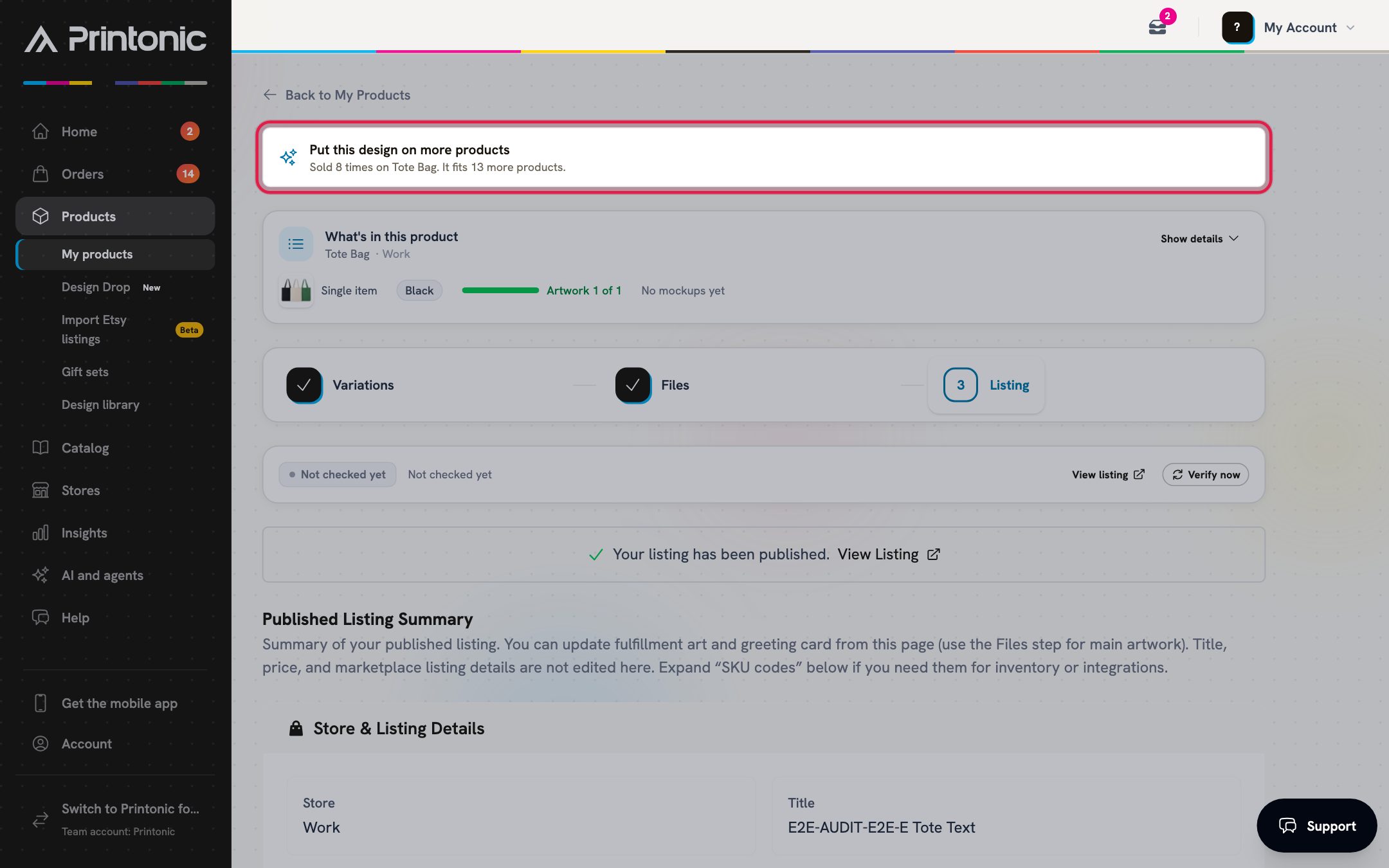The width and height of the screenshot is (1389, 868).
Task: Click the Home badge showing 2
Action: [x=190, y=131]
